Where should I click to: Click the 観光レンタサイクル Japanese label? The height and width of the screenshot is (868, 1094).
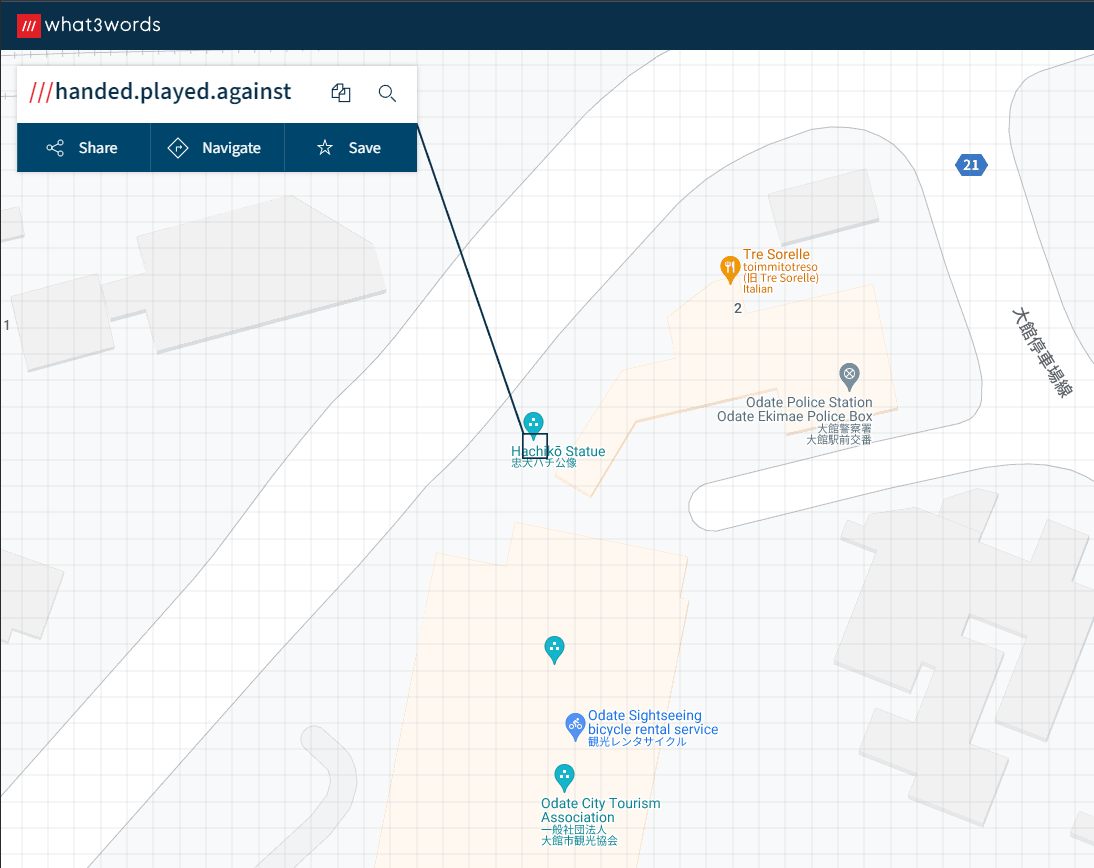pos(637,742)
